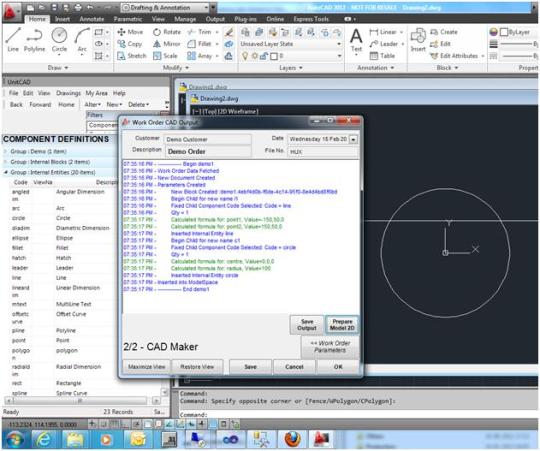Click the Create block tool
540x451 pixels.
click(444, 32)
